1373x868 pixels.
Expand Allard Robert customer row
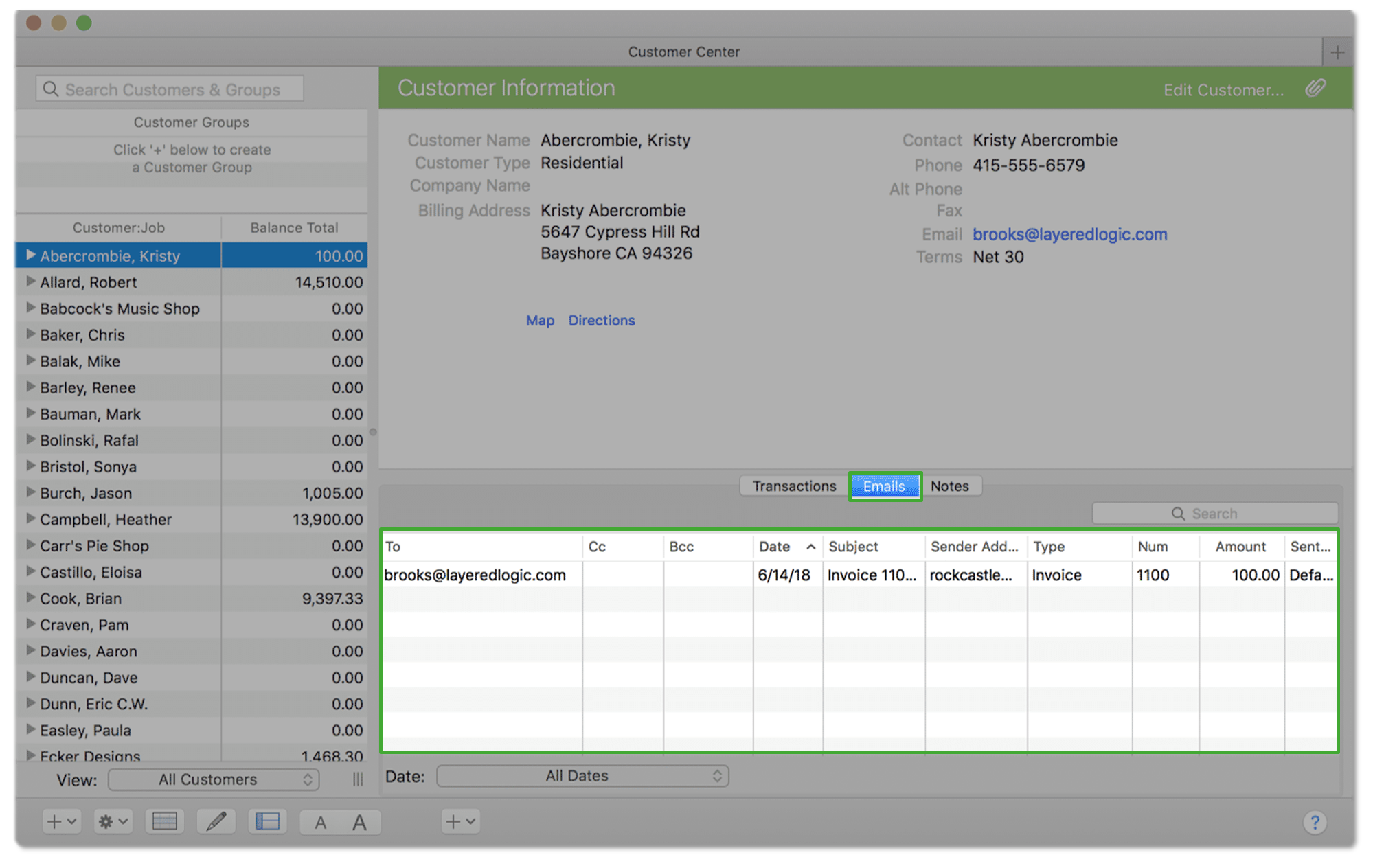tap(29, 282)
